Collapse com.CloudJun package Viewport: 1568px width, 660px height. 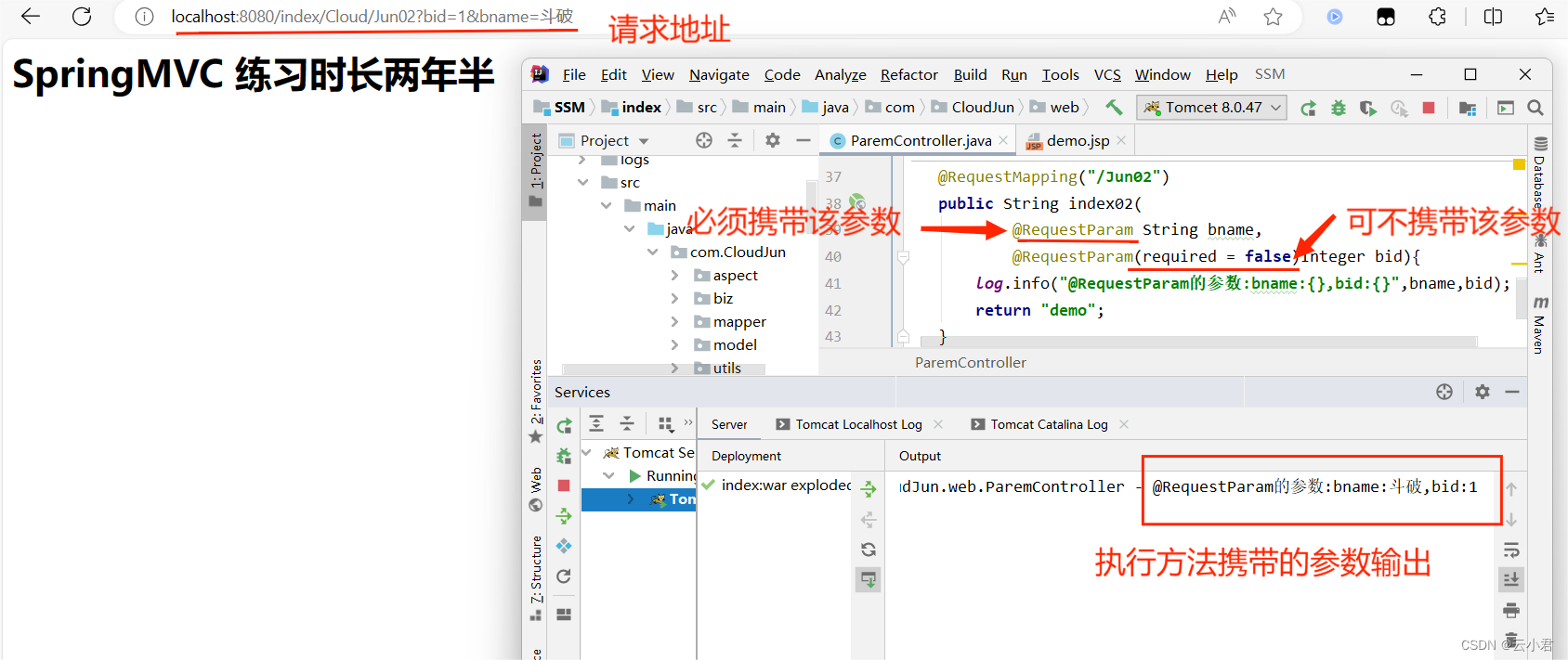click(652, 252)
